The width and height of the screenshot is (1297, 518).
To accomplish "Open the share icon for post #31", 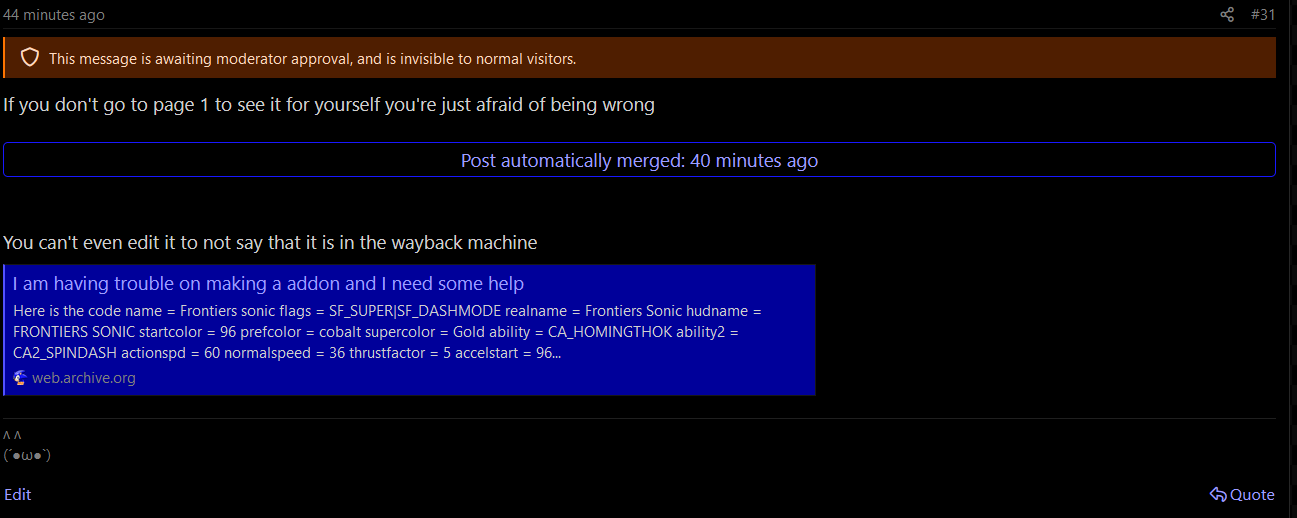I will click(1227, 14).
